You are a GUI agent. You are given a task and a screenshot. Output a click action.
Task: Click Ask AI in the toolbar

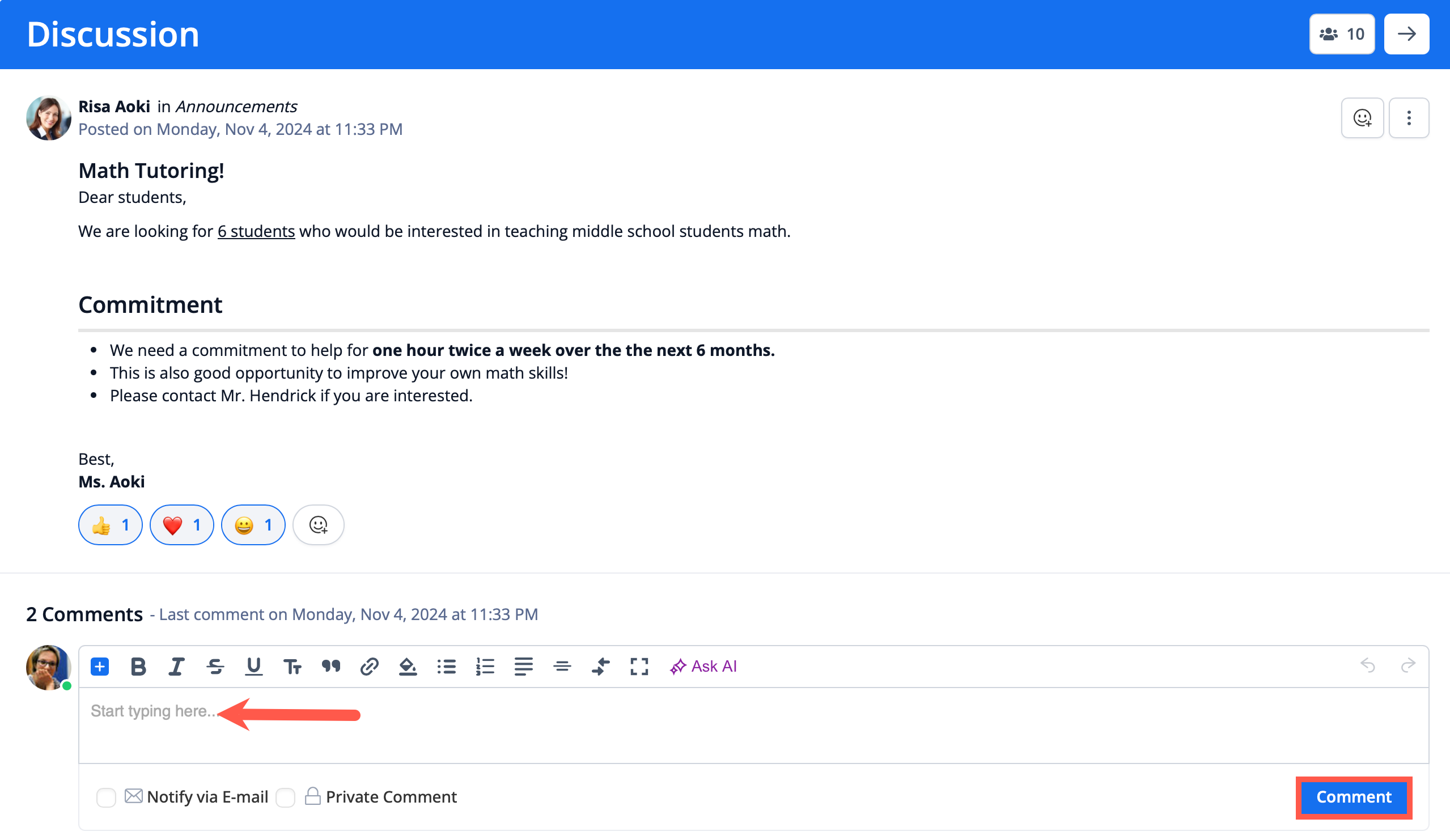pyautogui.click(x=703, y=666)
